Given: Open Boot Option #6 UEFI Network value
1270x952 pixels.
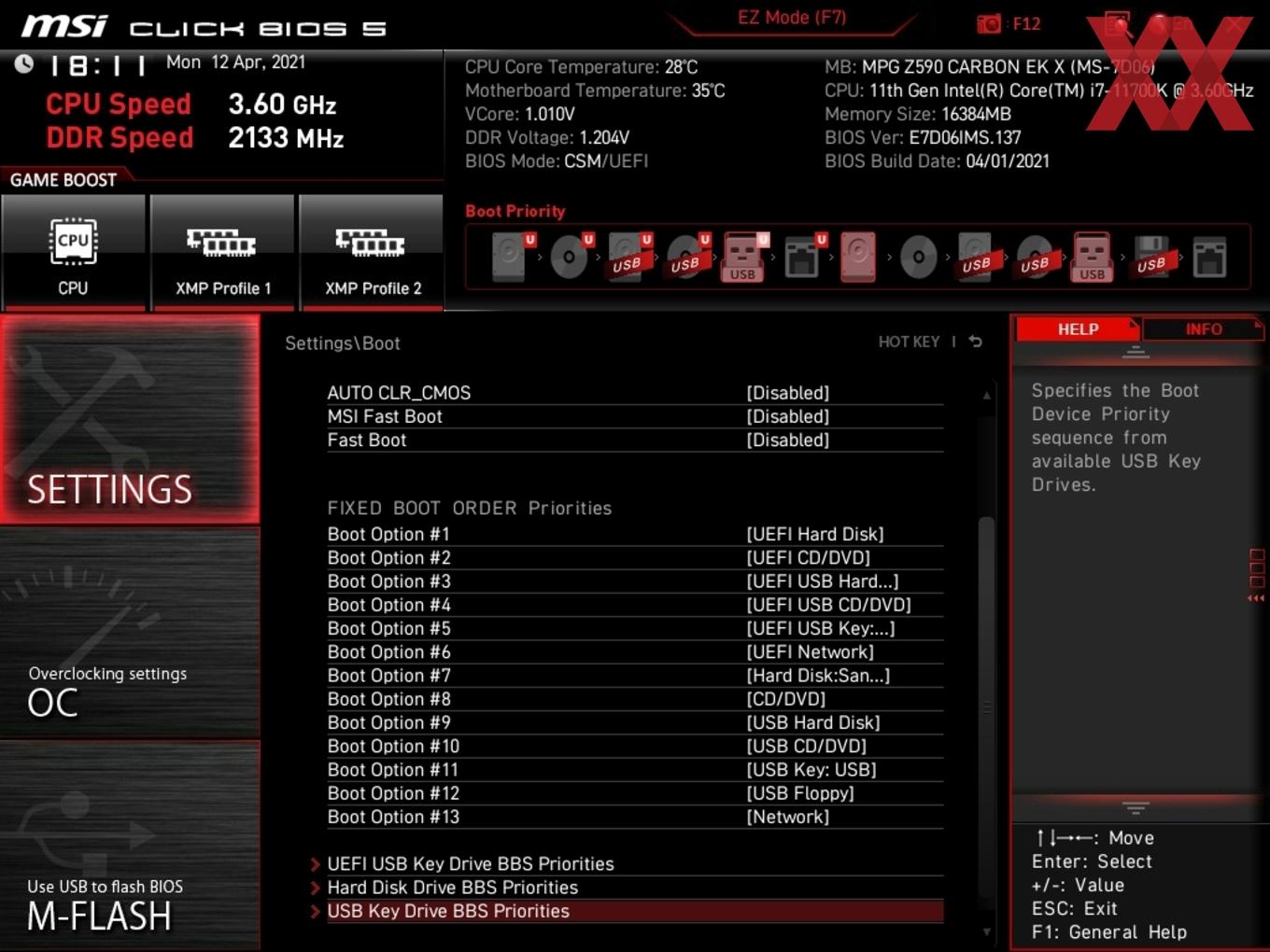Looking at the screenshot, I should 810,651.
